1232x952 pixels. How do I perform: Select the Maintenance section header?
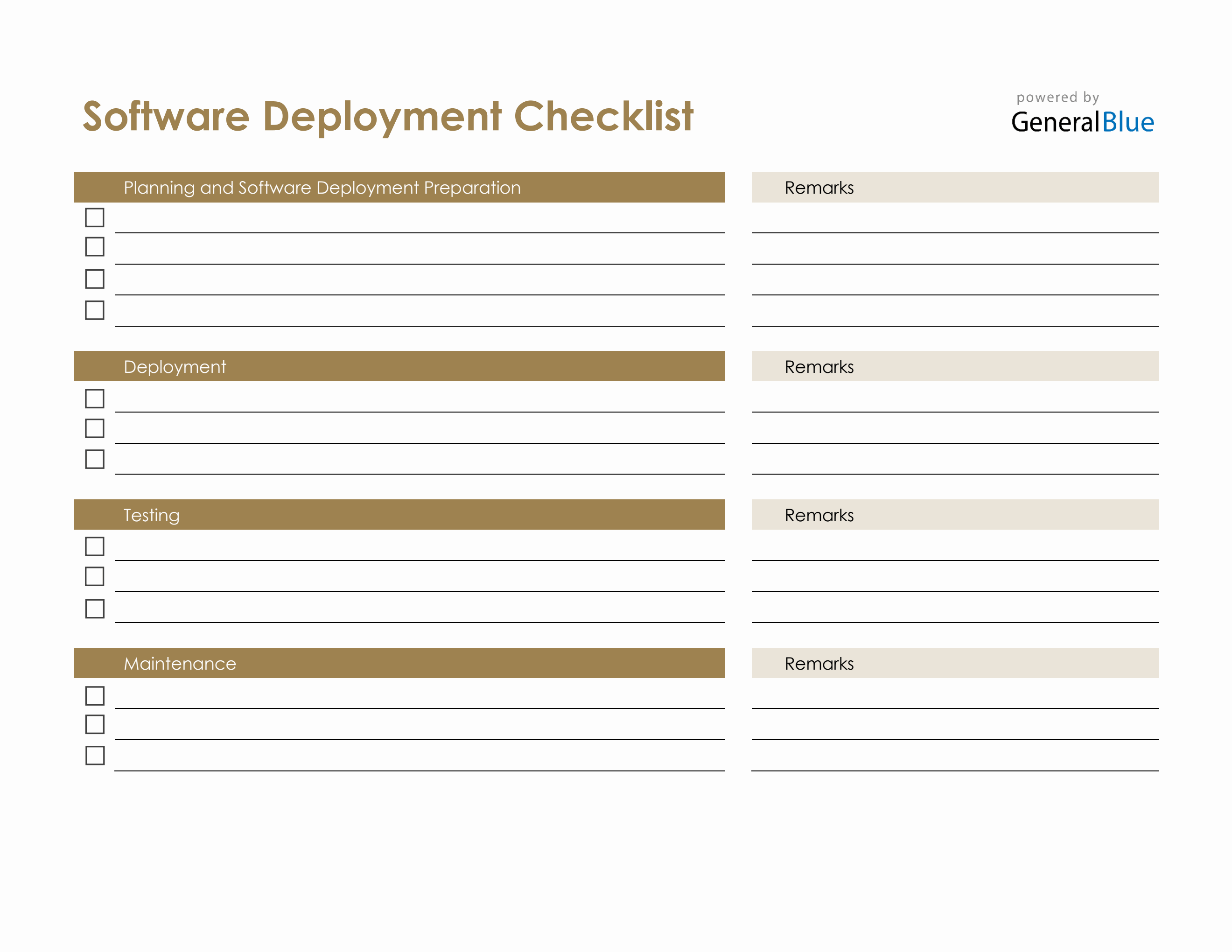pos(179,663)
